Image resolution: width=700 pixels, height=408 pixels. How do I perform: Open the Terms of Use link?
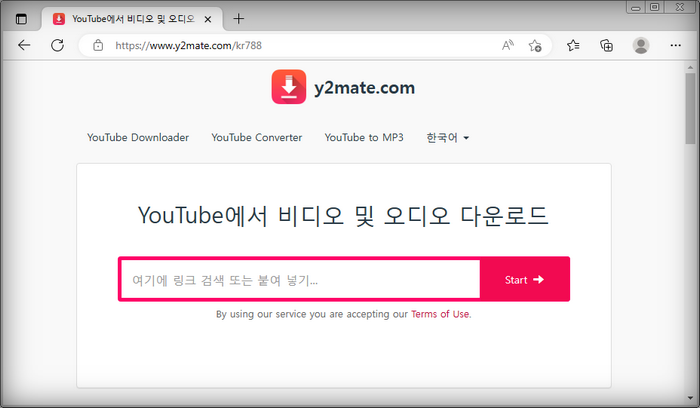click(x=440, y=314)
